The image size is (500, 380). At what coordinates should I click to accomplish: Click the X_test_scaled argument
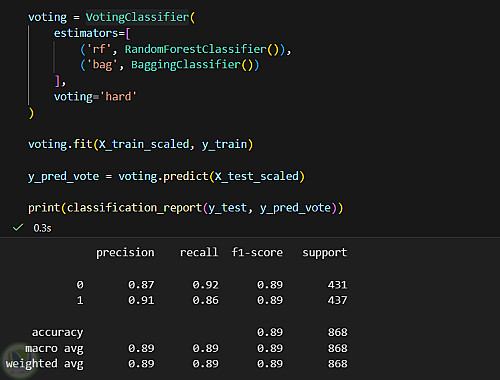pos(257,176)
